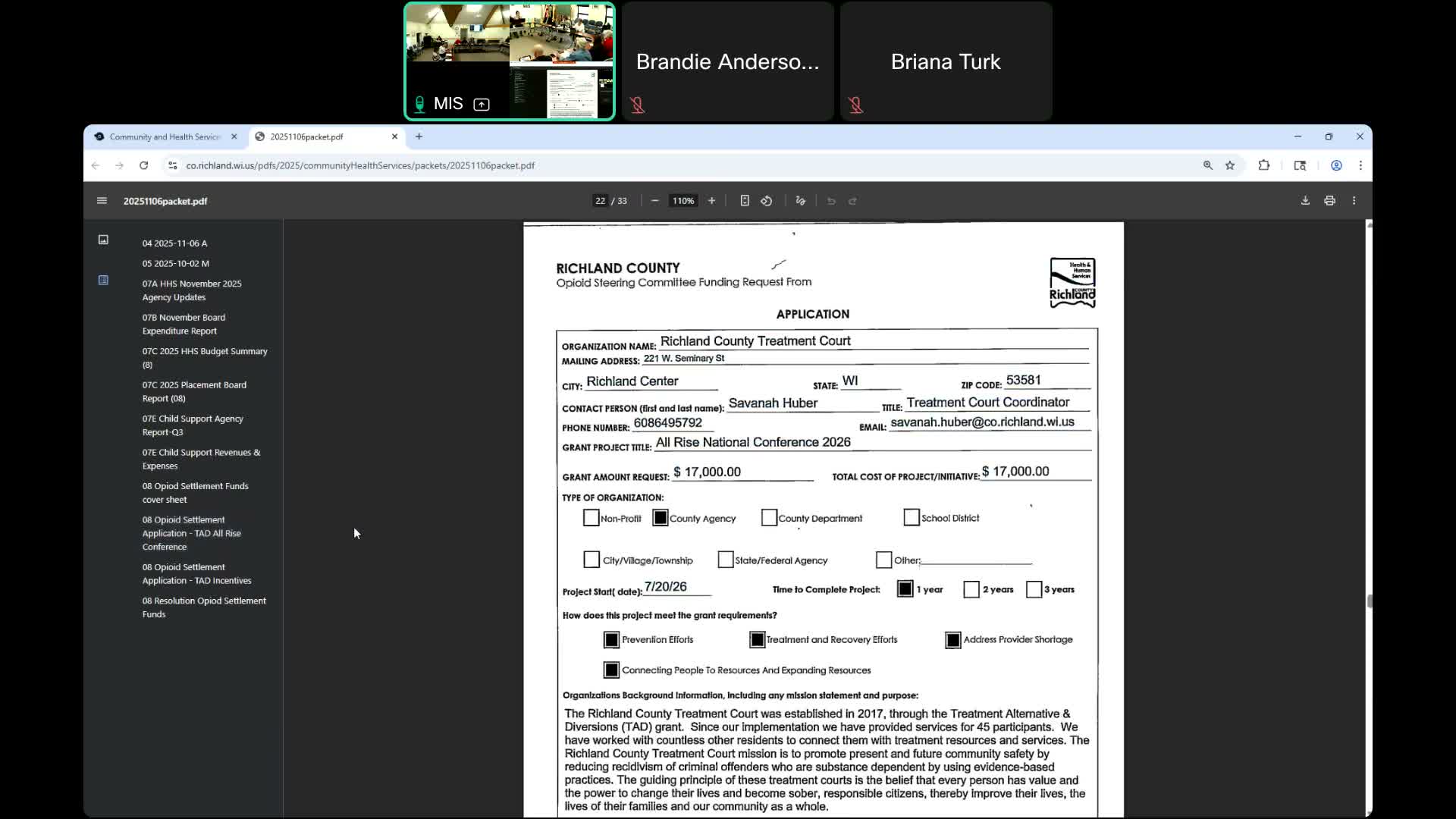1456x819 pixels.
Task: Open 08 Resolution Opiod Settlement Funds bookmark
Action: click(x=204, y=607)
